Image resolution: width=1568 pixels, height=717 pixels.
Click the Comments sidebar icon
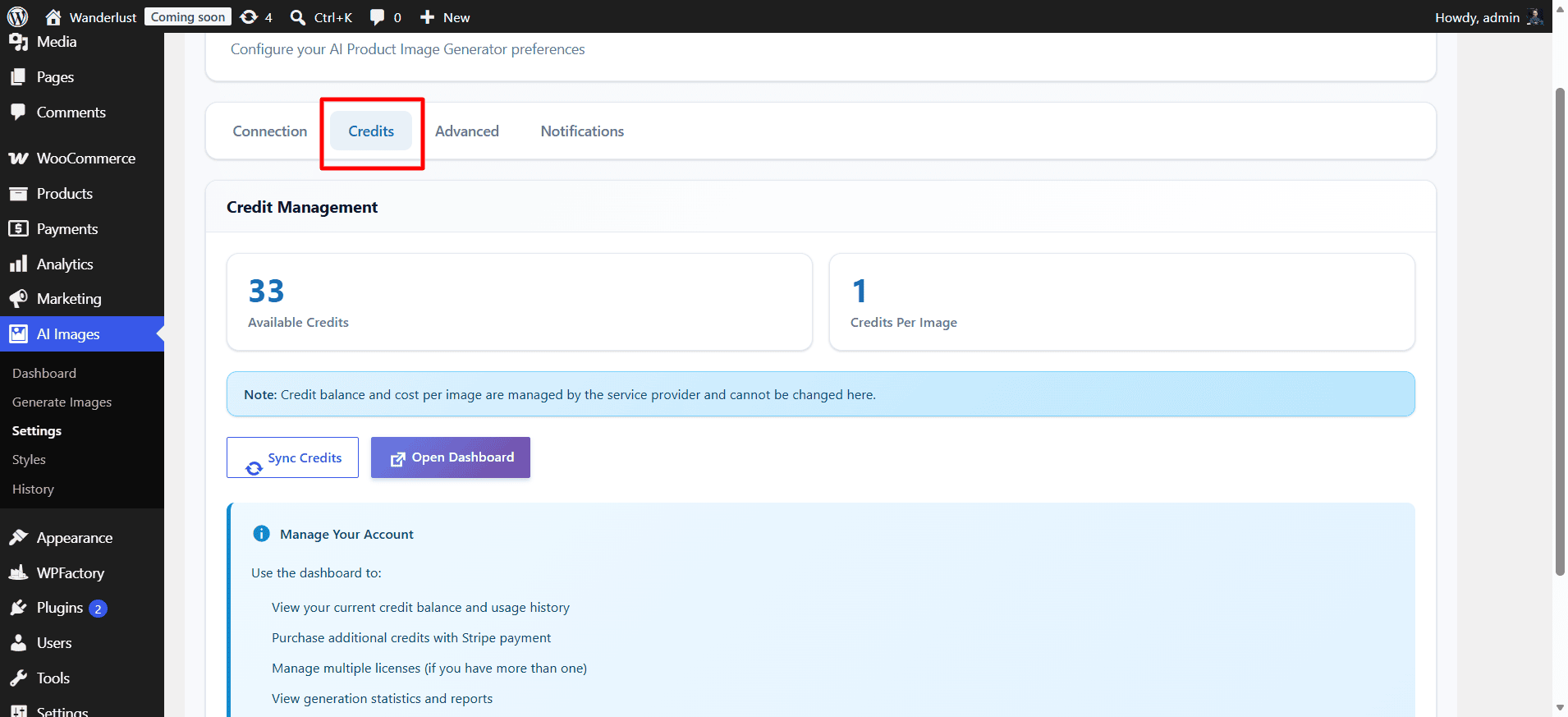18,113
